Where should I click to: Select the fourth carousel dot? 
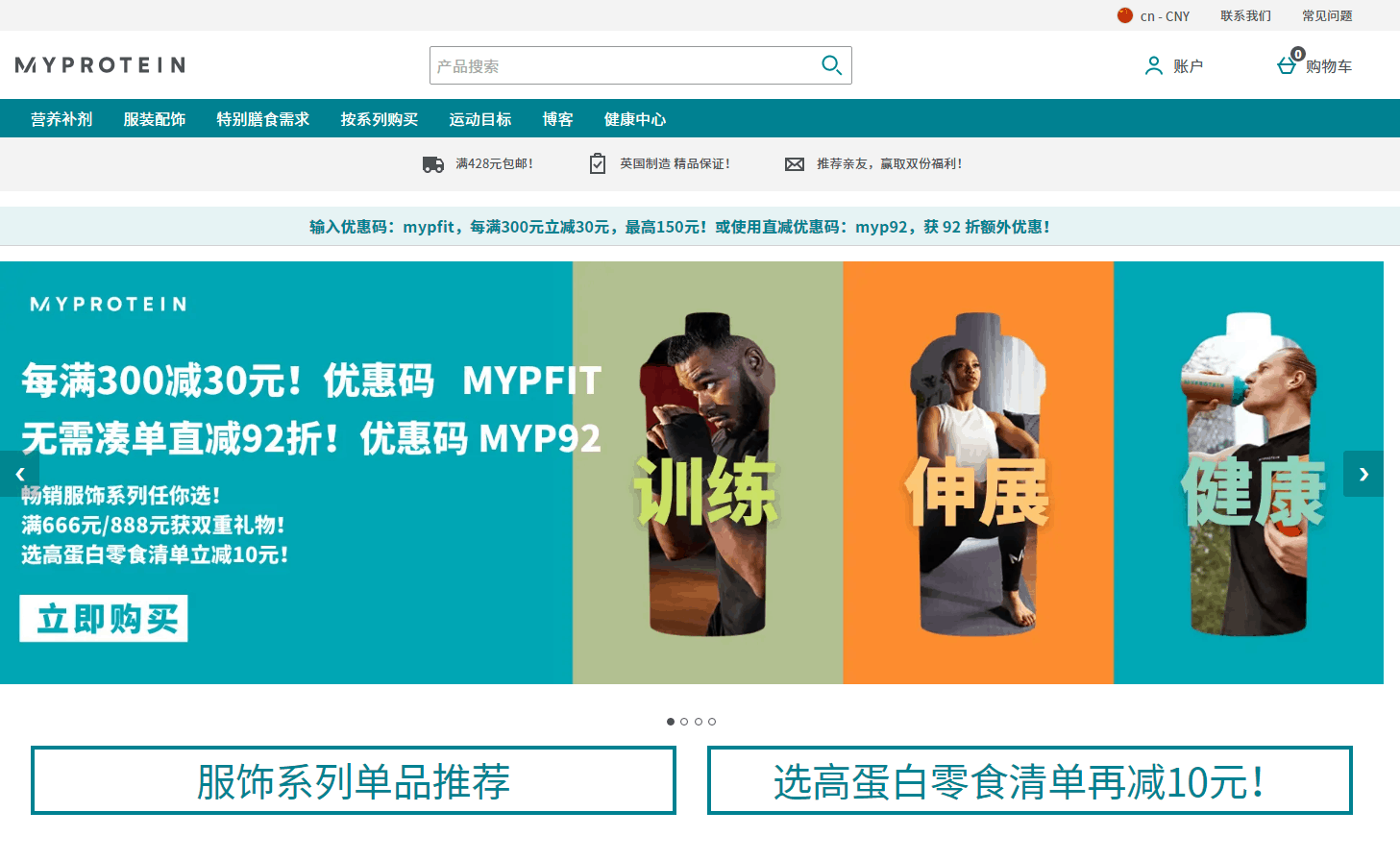coord(712,722)
